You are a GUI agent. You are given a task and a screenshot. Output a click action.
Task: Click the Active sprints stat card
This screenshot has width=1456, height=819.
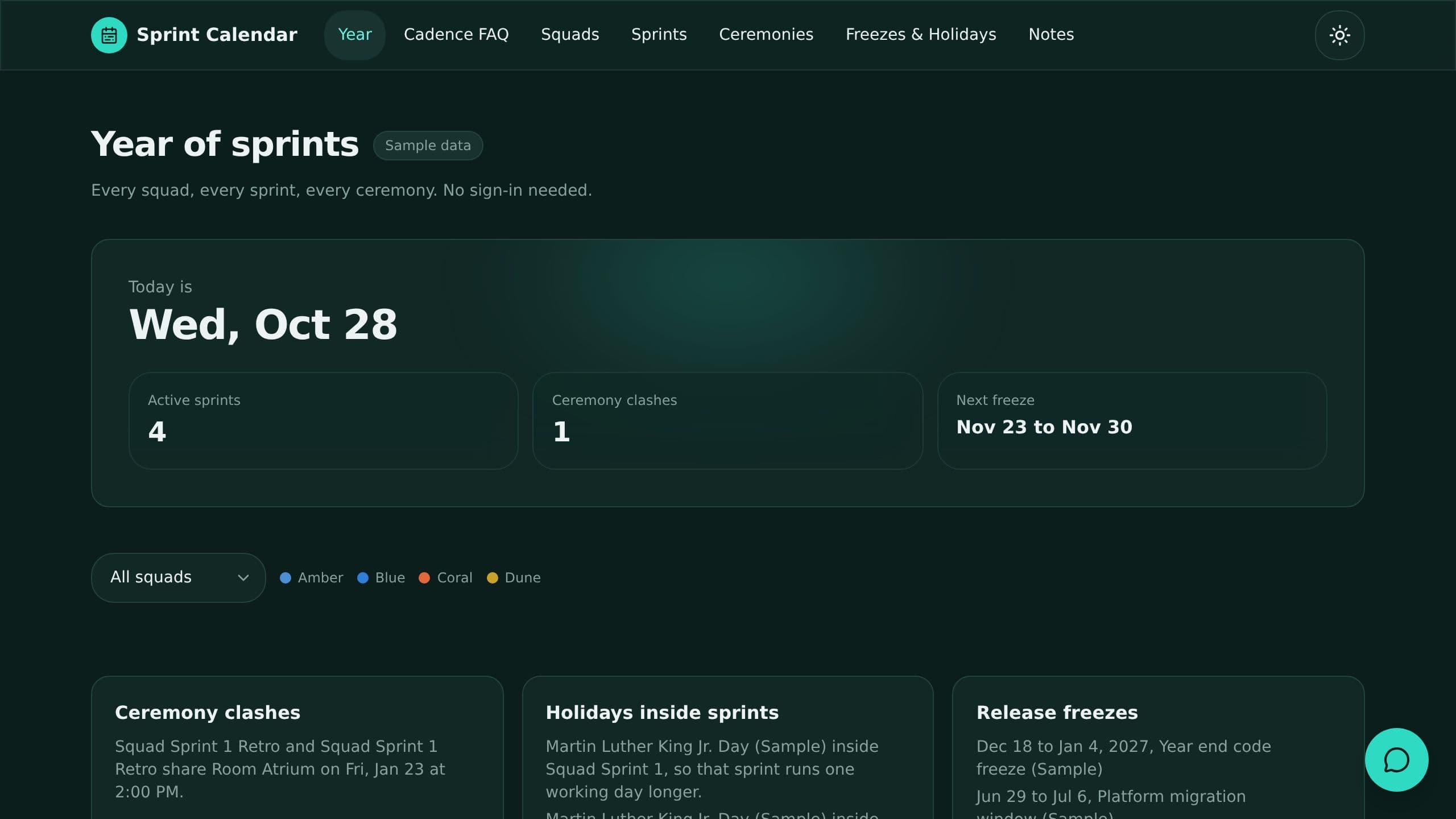323,421
